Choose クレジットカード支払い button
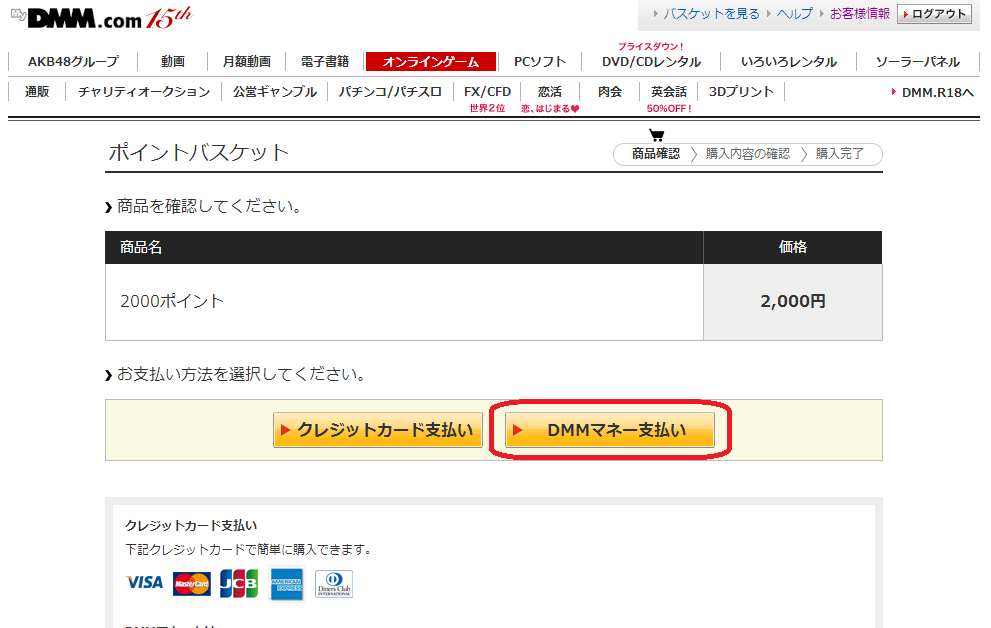 coord(378,430)
